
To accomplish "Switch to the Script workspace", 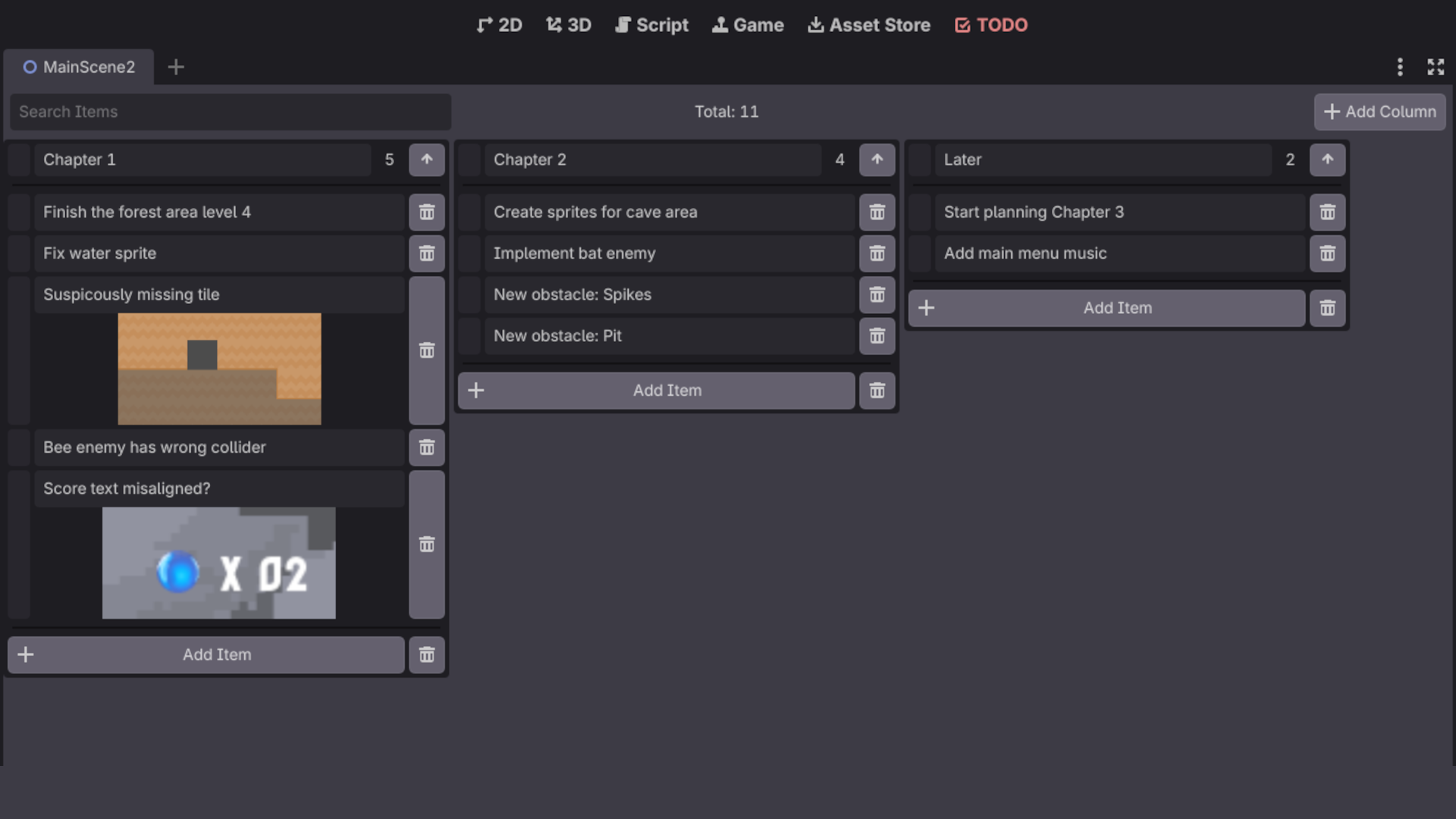I will click(651, 25).
